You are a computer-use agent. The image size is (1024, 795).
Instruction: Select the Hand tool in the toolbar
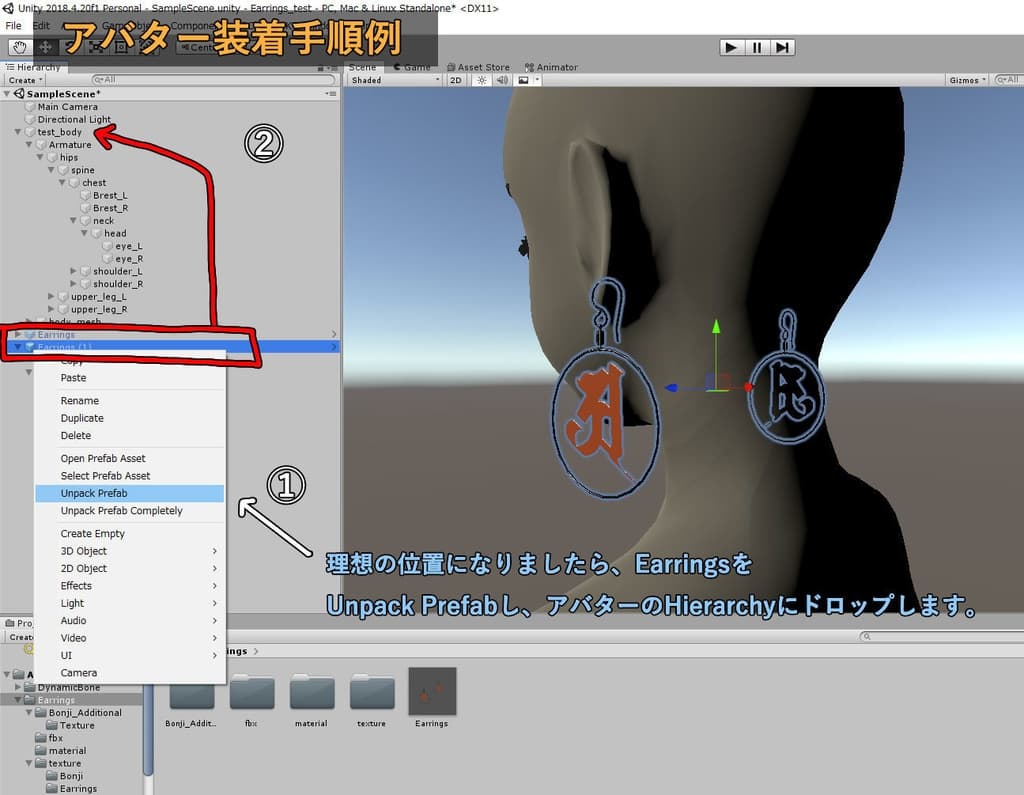point(18,47)
